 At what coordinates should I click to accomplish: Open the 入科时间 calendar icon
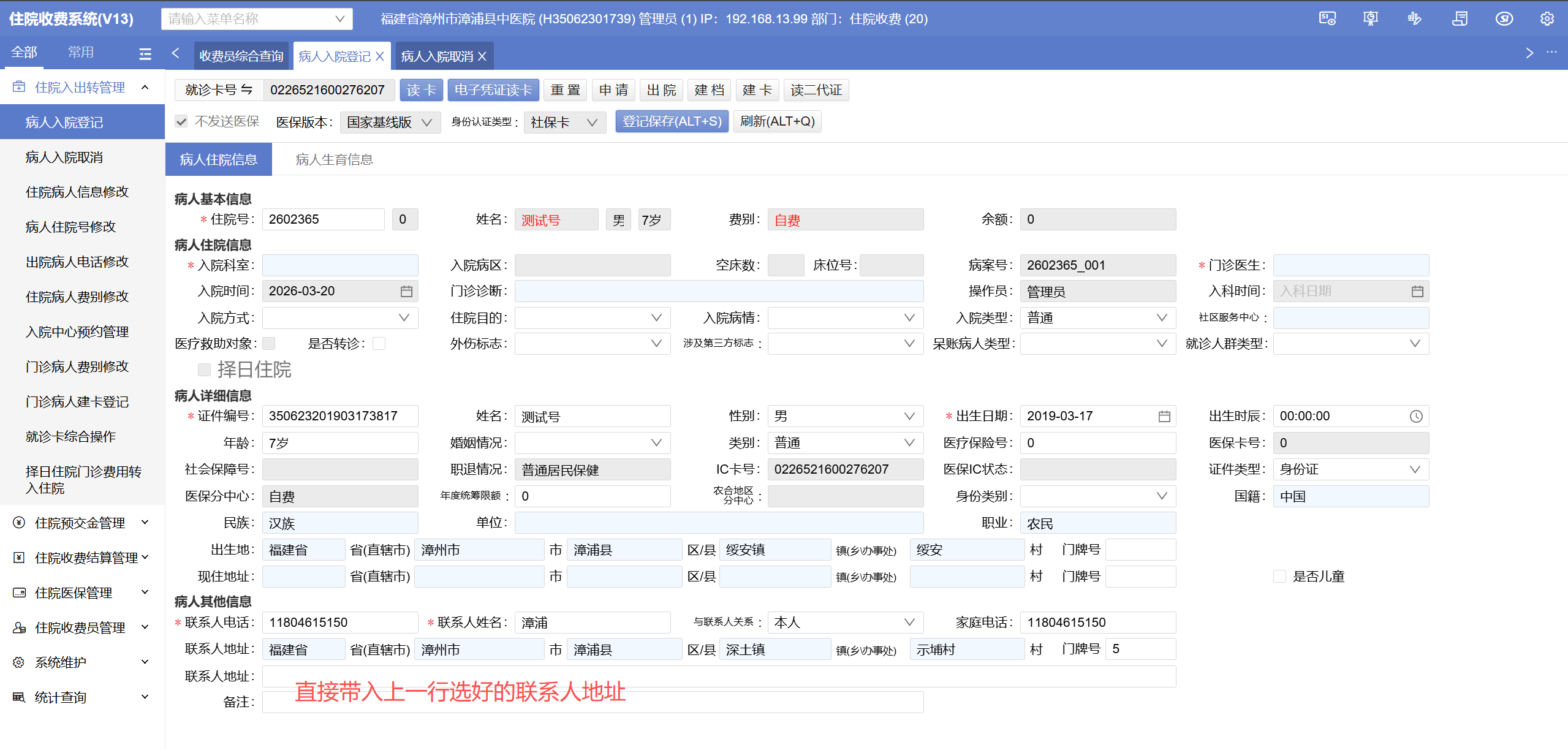1417,292
